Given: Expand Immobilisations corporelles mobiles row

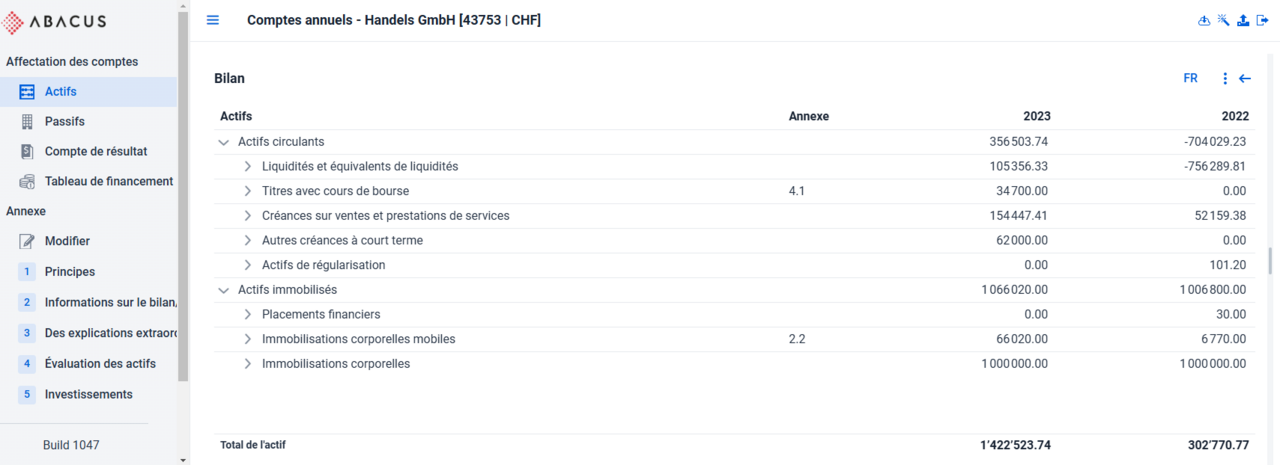Looking at the screenshot, I should click(248, 339).
